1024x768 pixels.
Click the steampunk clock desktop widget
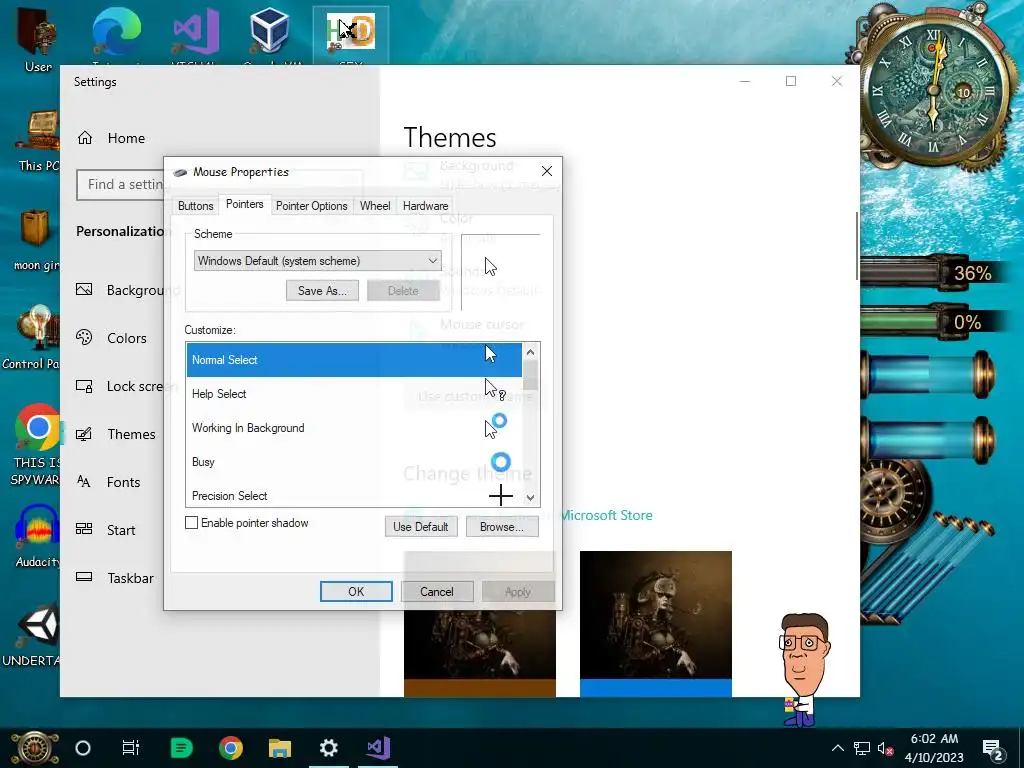click(934, 90)
